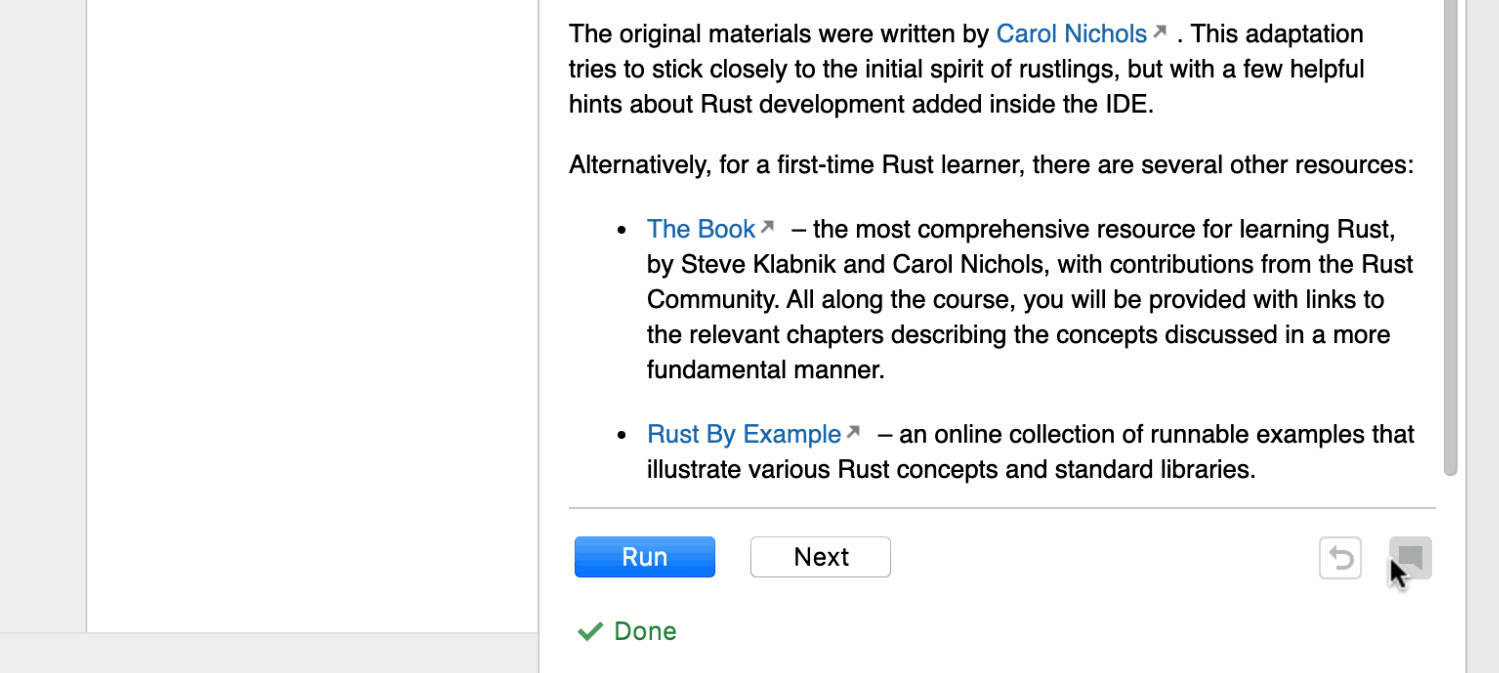The height and width of the screenshot is (673, 1499).
Task: Click inside the empty editor pane on left
Action: [x=312, y=315]
